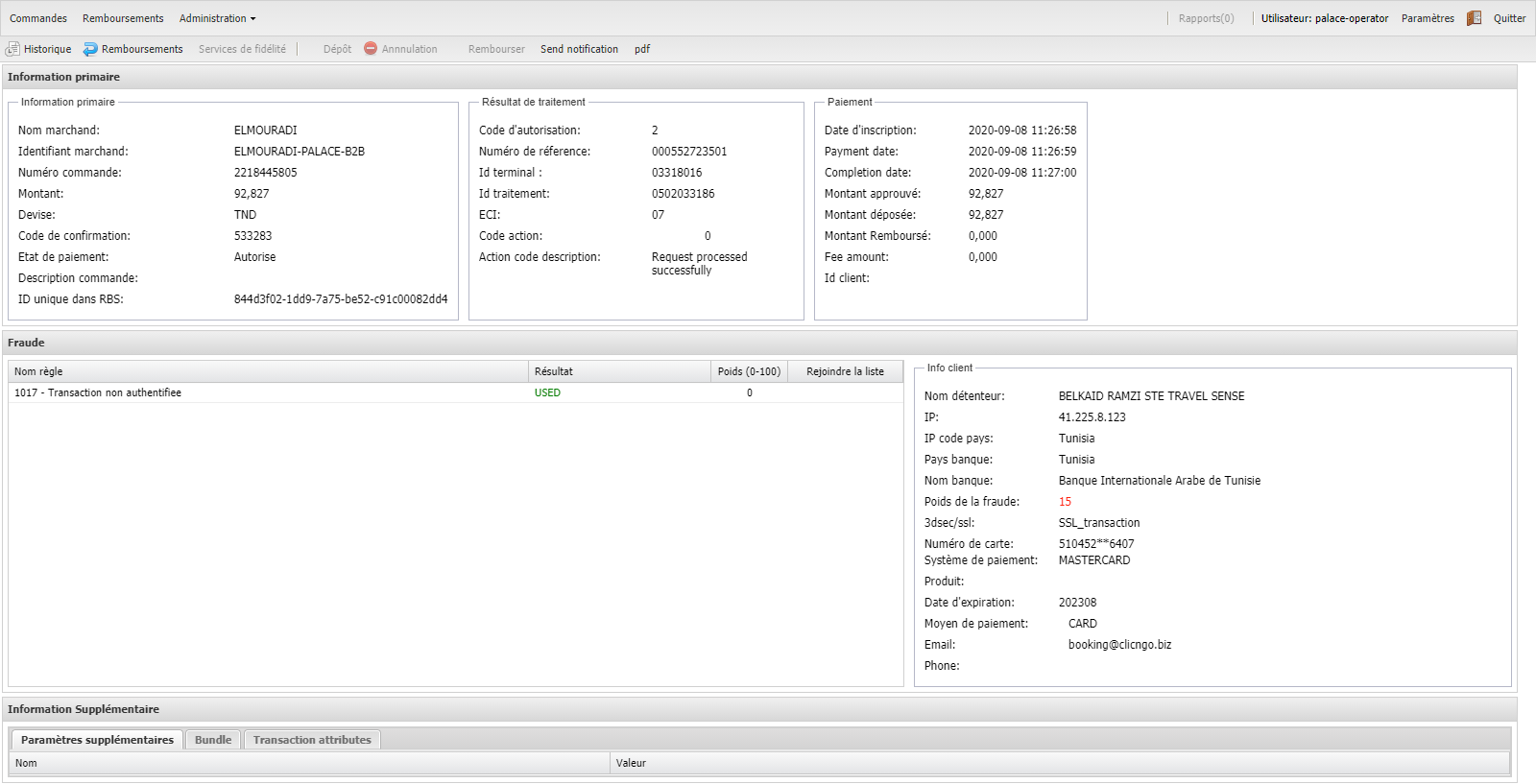Click bank name Banque Internationale Arabe de Tunisie
The image size is (1536, 784).
(1160, 481)
